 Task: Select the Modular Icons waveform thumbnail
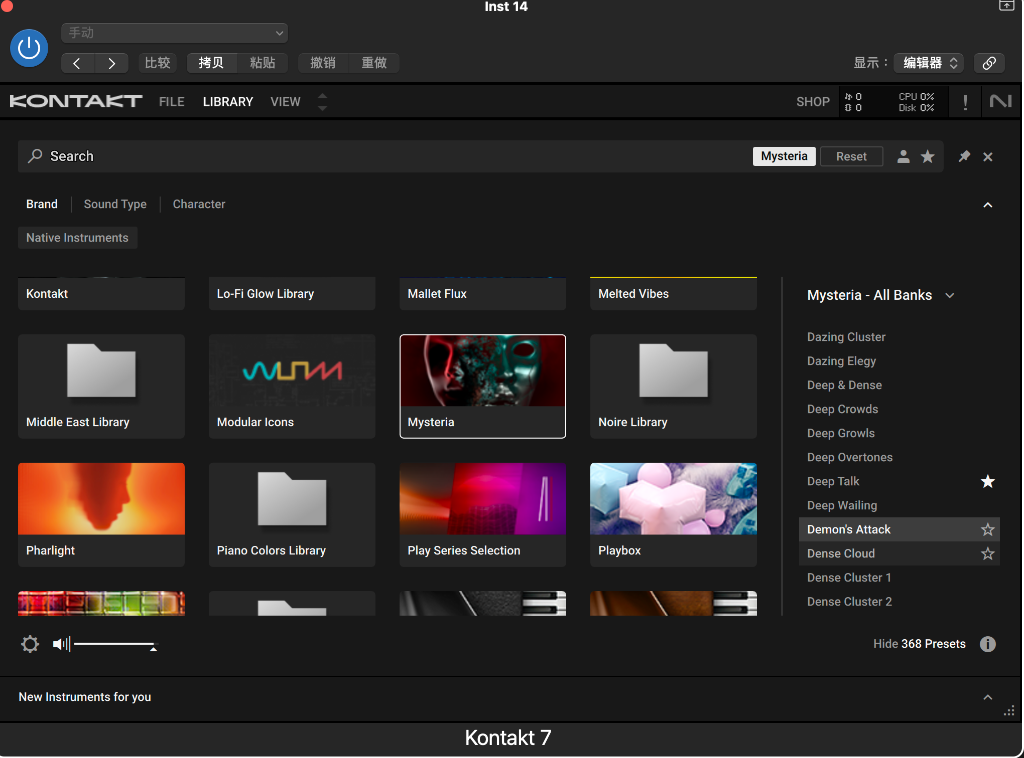coord(292,370)
